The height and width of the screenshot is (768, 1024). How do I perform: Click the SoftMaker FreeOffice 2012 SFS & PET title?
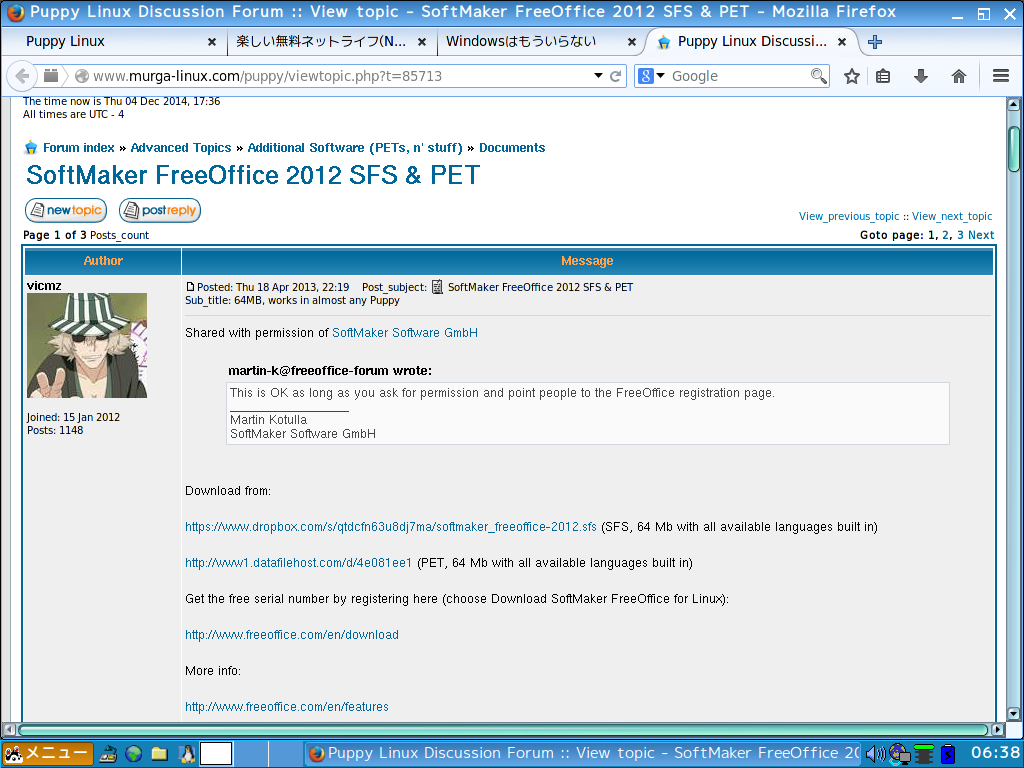point(253,175)
